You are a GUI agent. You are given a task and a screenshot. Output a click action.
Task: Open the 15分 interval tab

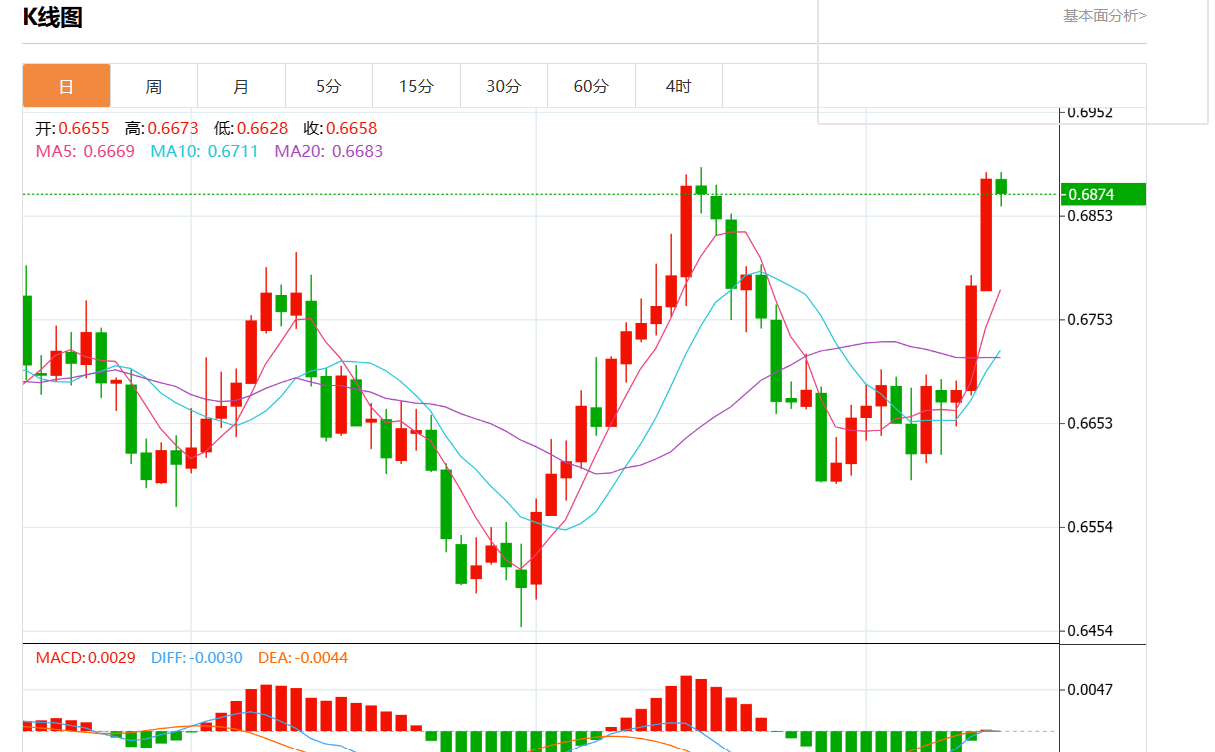(416, 86)
